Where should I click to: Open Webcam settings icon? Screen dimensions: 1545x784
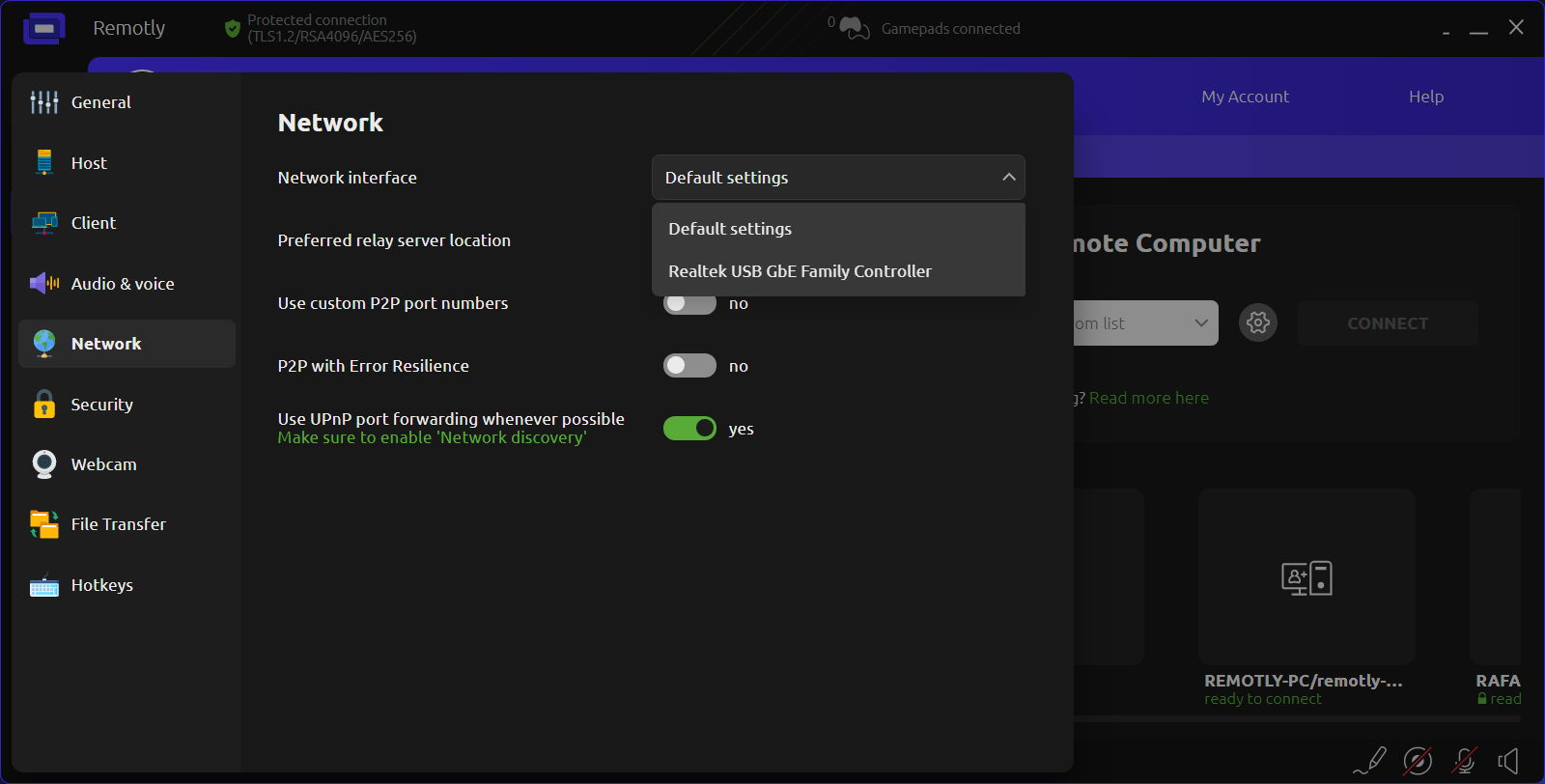43,464
